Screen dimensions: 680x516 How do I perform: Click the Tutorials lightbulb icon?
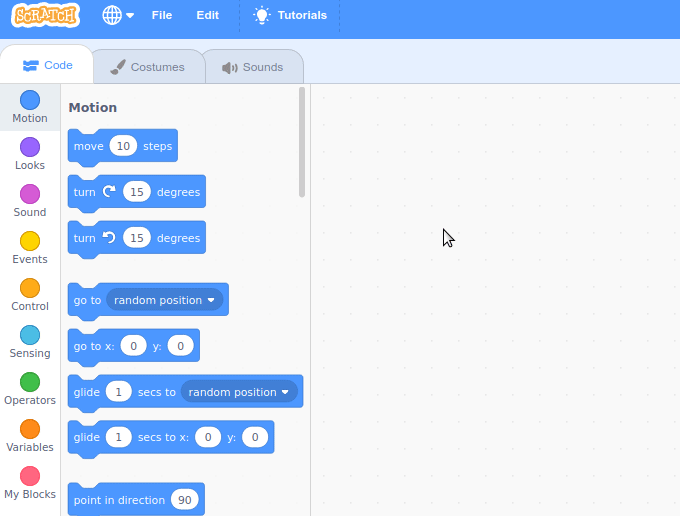click(262, 15)
